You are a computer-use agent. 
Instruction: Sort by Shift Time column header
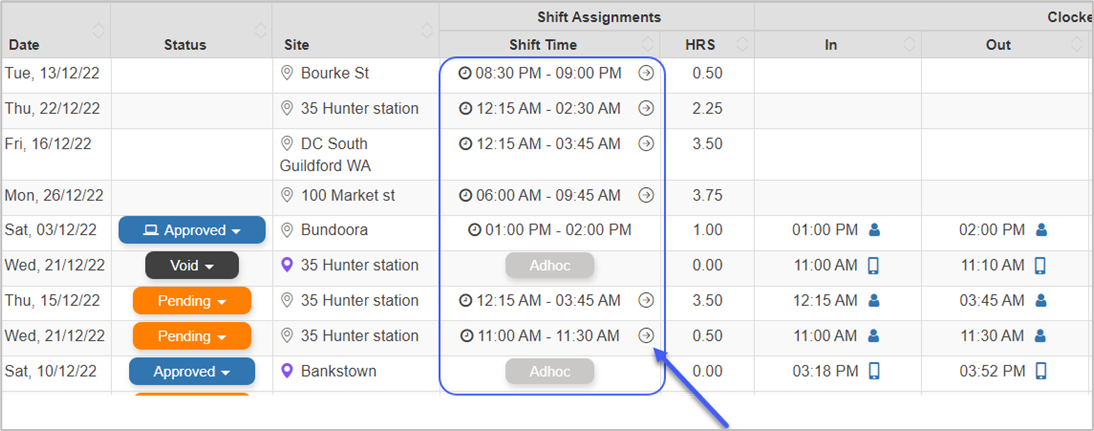tap(648, 44)
